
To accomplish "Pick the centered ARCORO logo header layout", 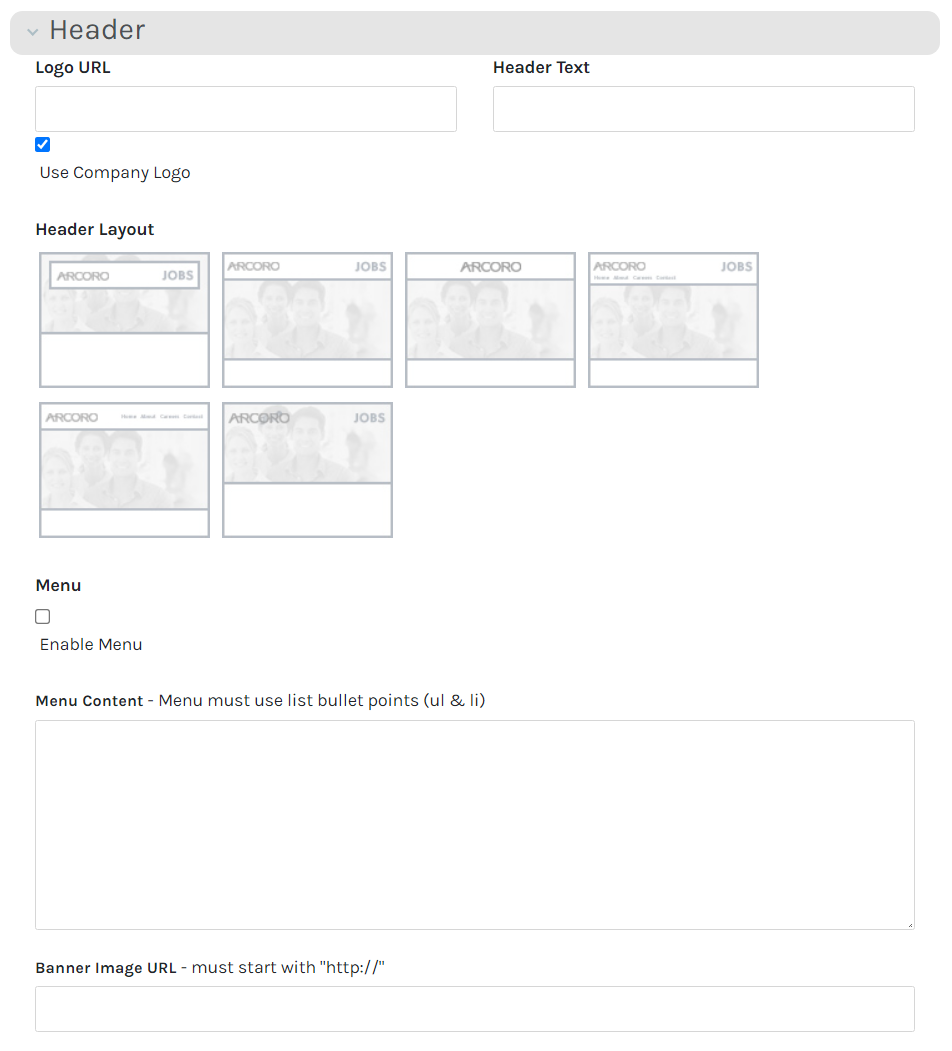I will [x=490, y=320].
